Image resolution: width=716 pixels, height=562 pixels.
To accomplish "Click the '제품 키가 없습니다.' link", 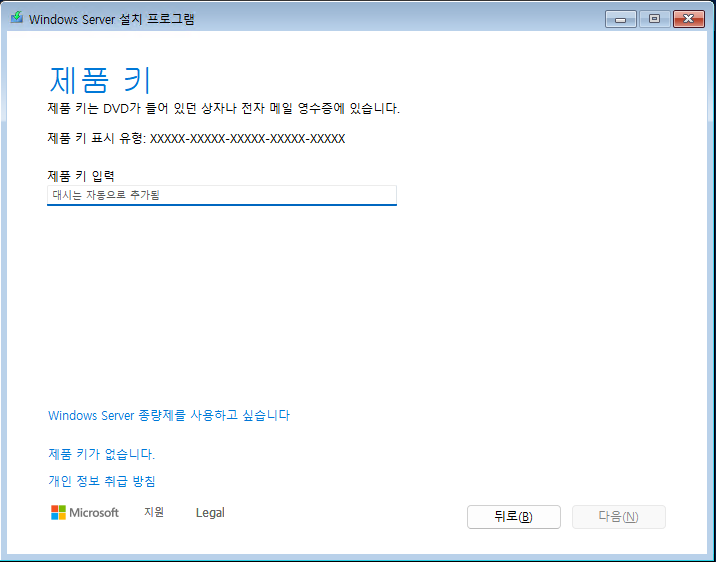I will (101, 454).
